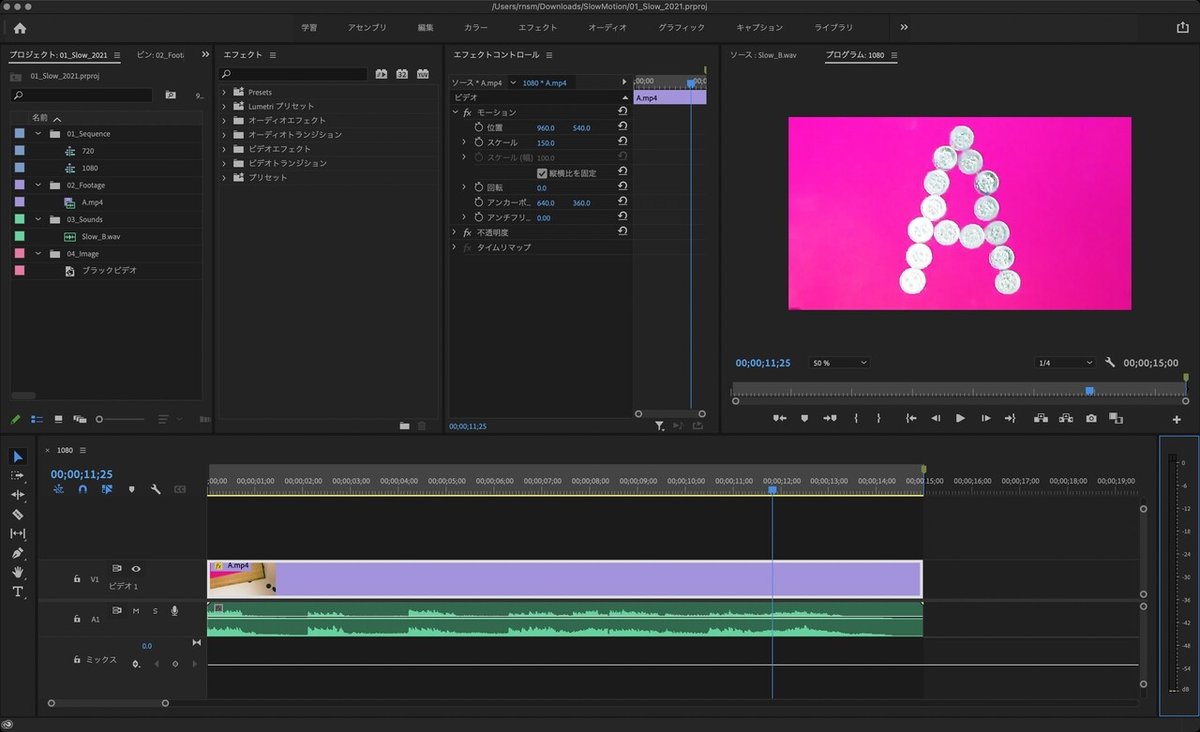Create new custom bin in Effects panel
This screenshot has height=732, width=1200.
point(404,426)
